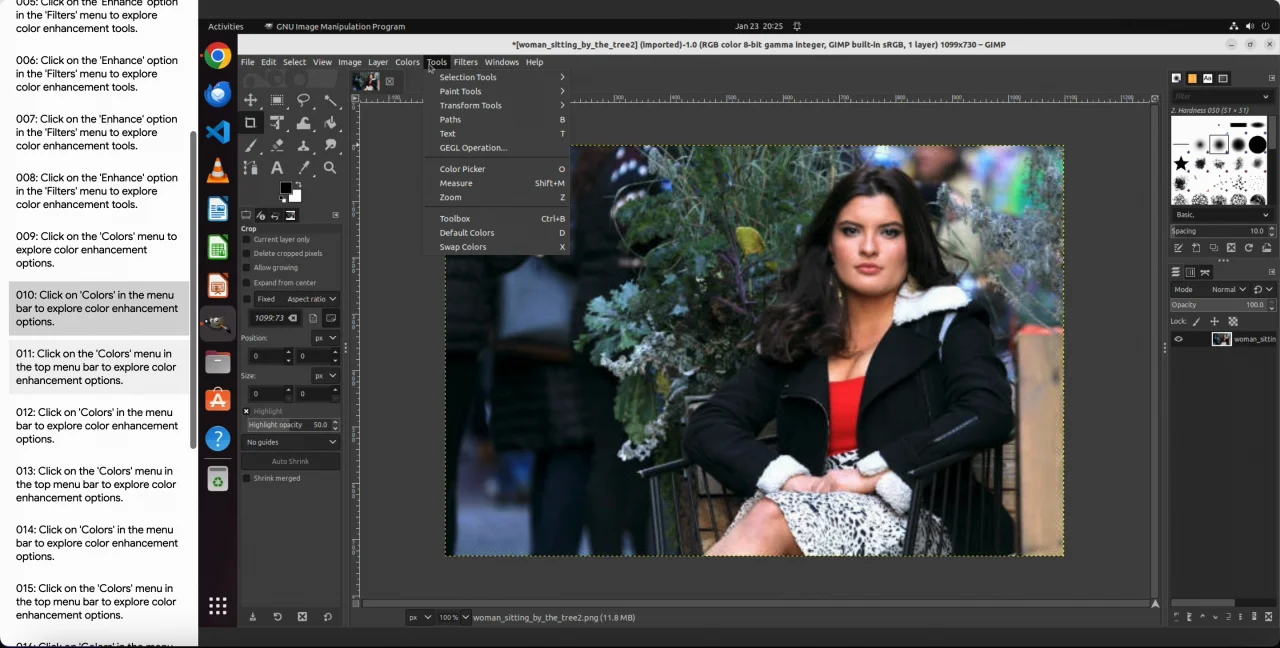1280x648 pixels.
Task: Adjust the layer Opacity slider
Action: click(1217, 305)
